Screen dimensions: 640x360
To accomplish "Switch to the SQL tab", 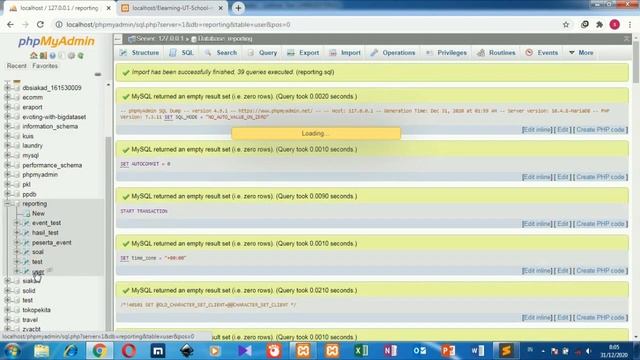I will pos(182,53).
